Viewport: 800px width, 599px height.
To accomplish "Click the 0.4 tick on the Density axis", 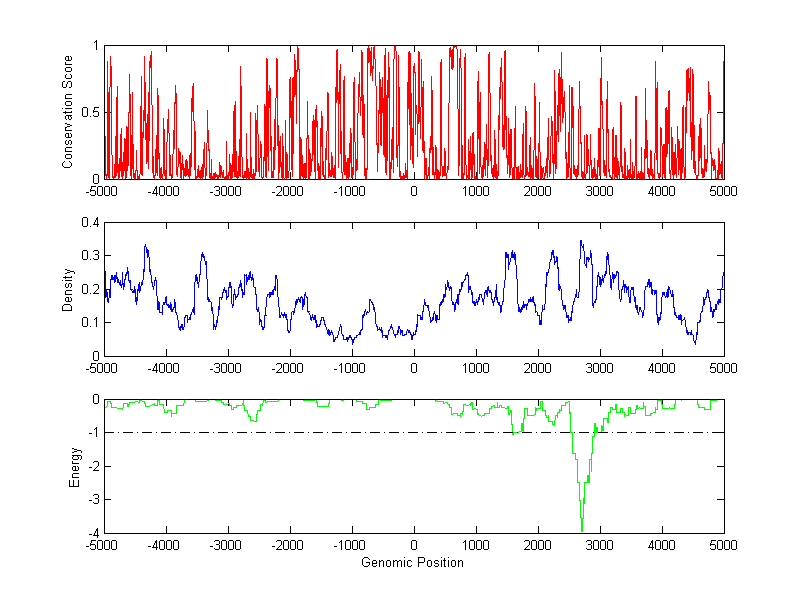I will pyautogui.click(x=88, y=223).
